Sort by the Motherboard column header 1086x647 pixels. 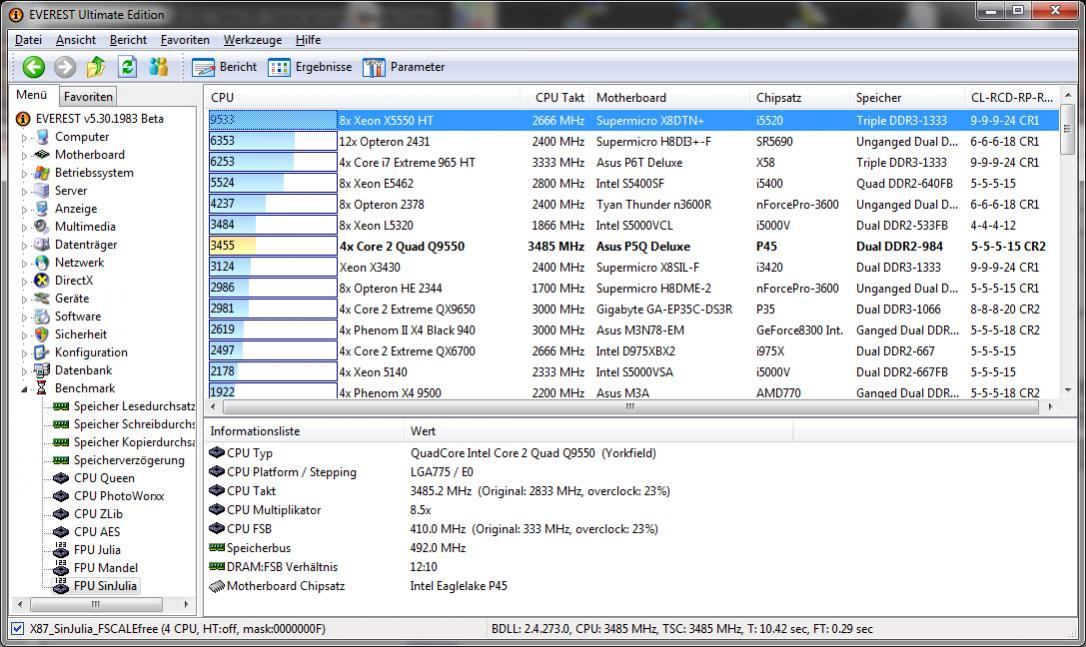[x=669, y=98]
